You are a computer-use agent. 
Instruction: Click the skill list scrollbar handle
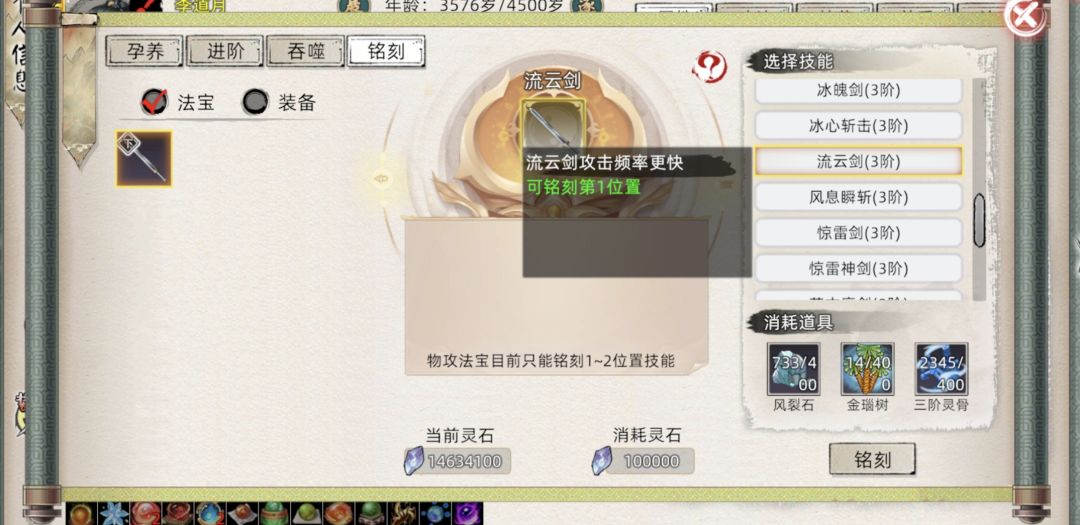point(979,220)
